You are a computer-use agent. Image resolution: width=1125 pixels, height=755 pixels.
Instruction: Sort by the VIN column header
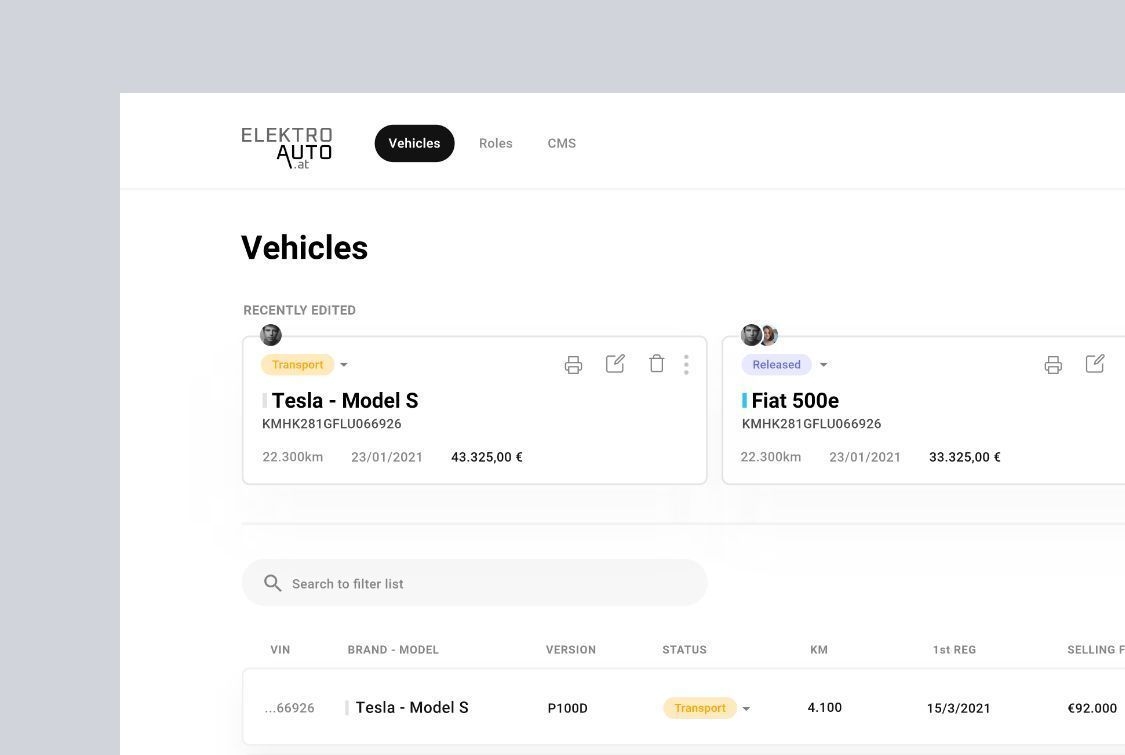click(x=281, y=650)
